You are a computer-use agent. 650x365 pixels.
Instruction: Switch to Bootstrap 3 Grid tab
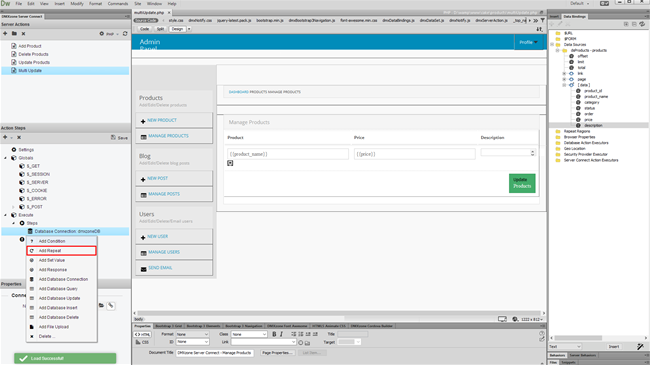[x=168, y=326]
